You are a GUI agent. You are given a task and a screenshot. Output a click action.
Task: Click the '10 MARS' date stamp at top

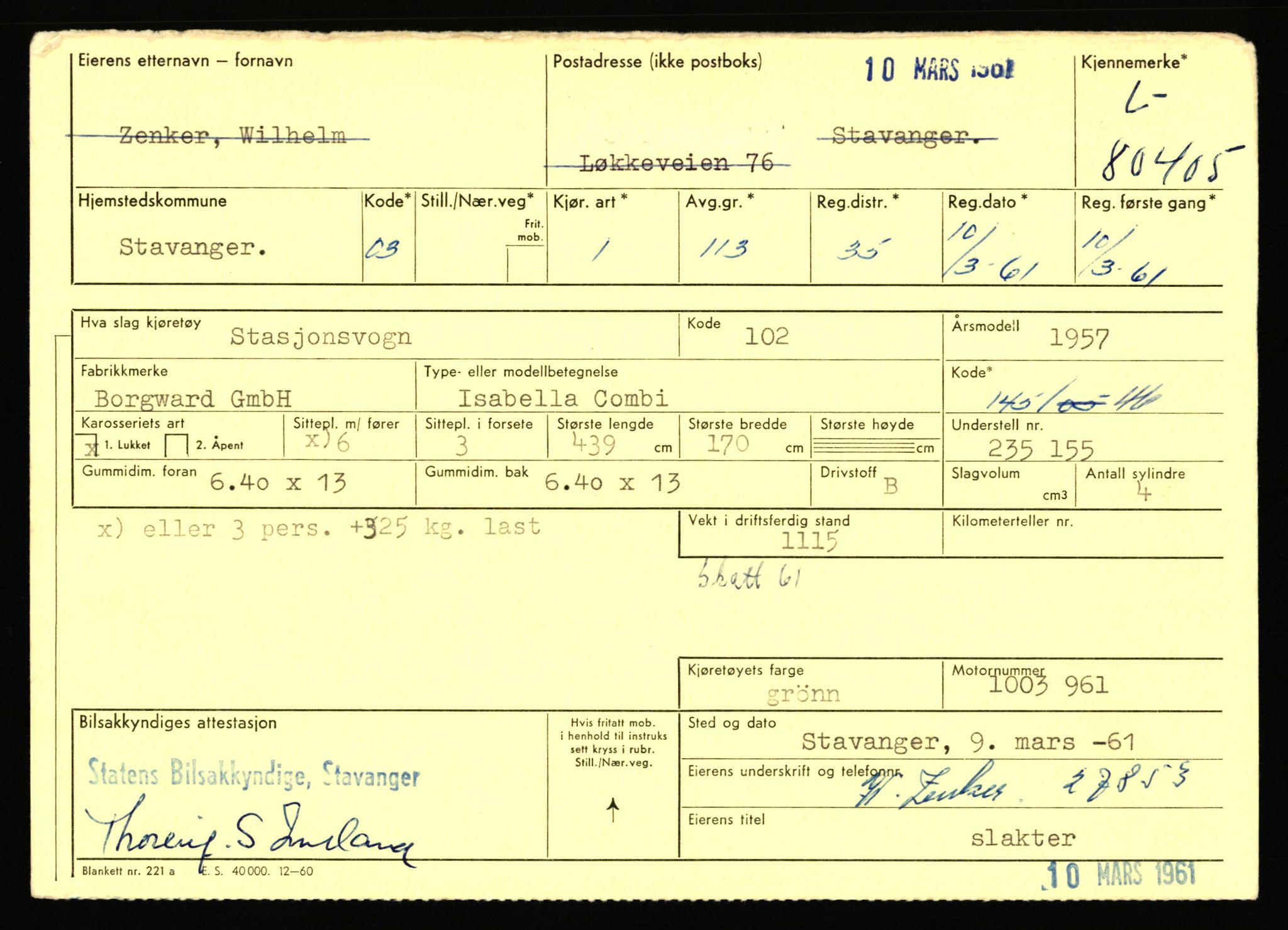tap(939, 69)
